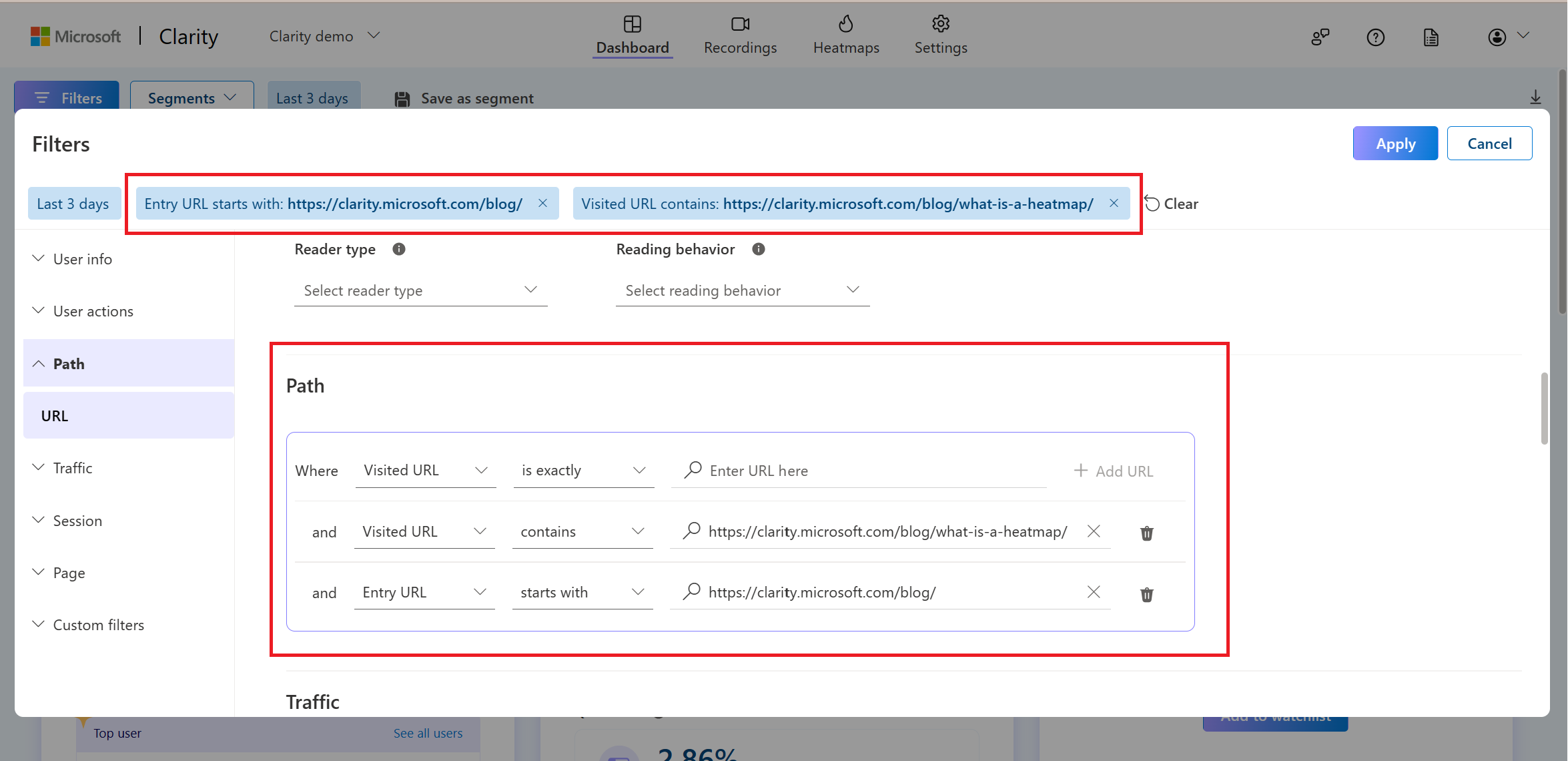Click the save disk icon

point(402,99)
